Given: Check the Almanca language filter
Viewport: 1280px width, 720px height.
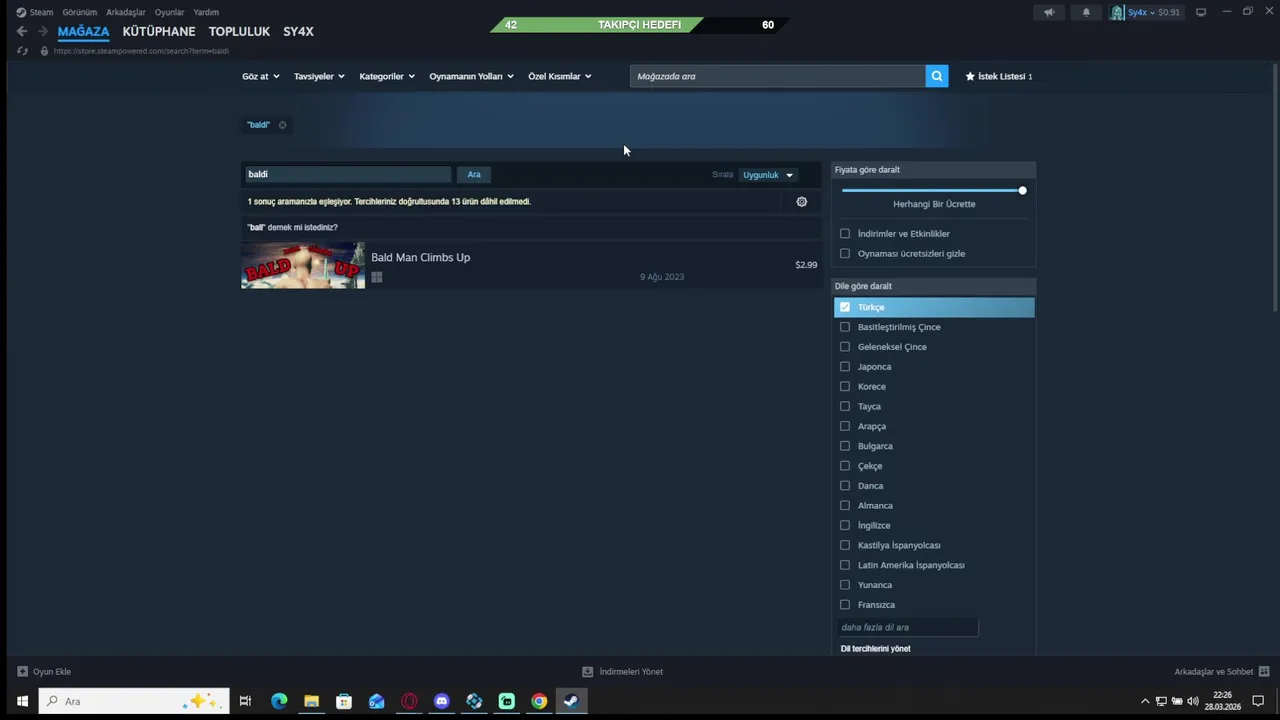Looking at the screenshot, I should pos(845,506).
